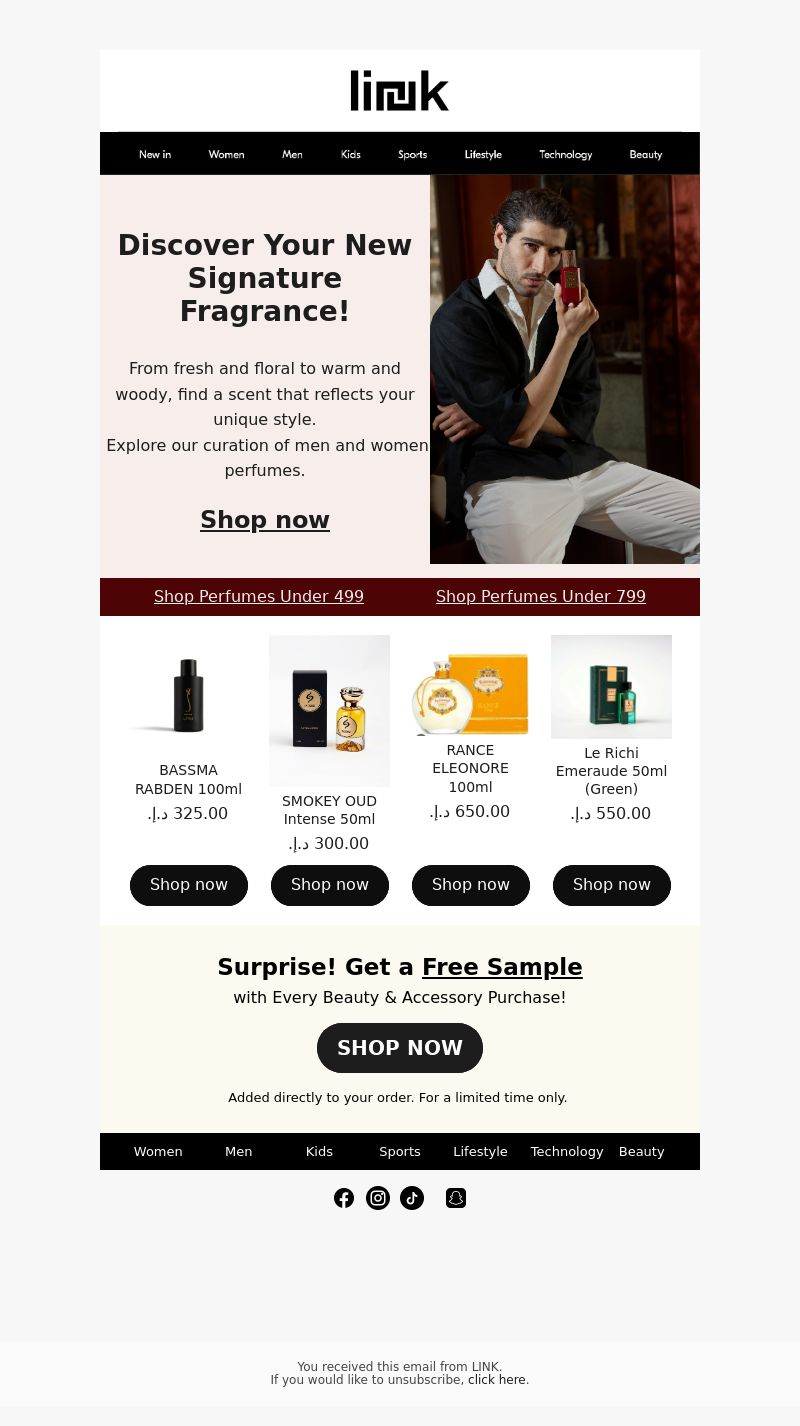
Task: Follow the Shop Perfumes Under 499 link
Action: point(259,597)
